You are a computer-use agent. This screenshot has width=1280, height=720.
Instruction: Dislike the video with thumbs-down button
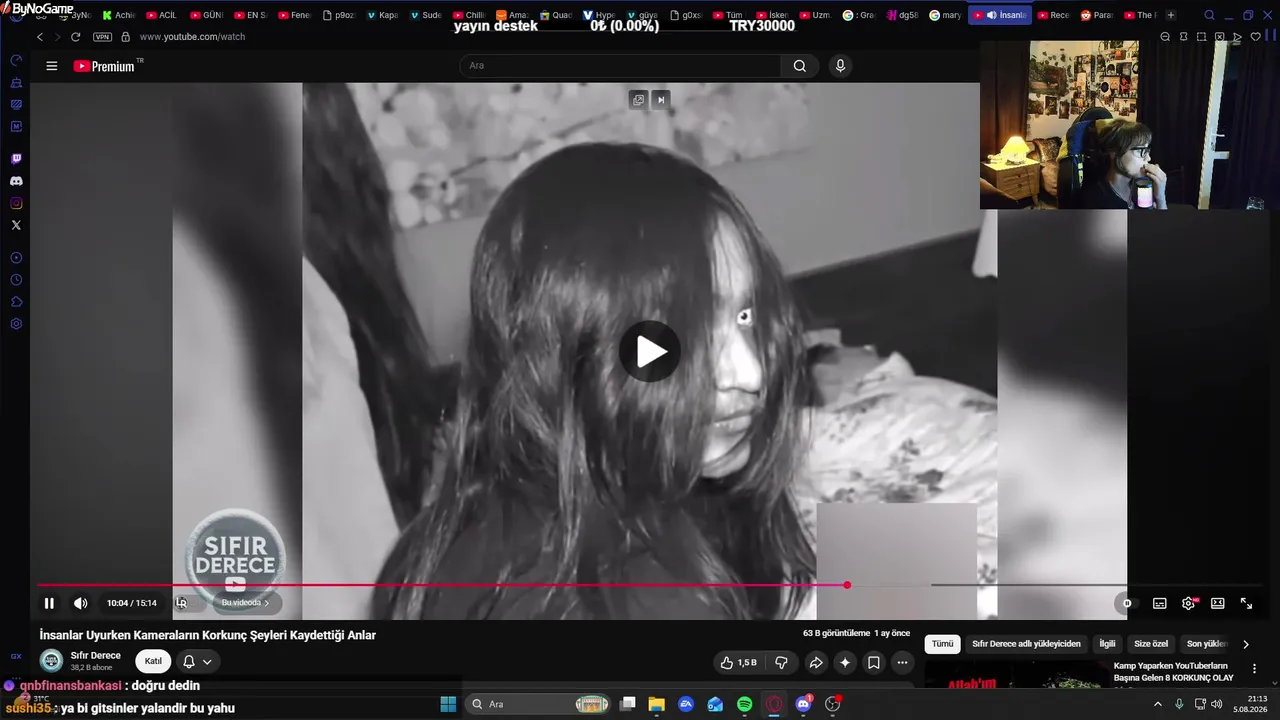(782, 662)
